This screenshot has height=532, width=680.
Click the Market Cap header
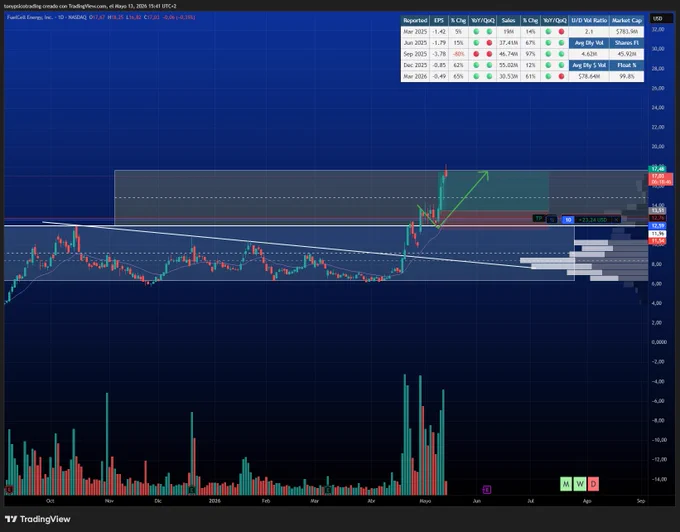(x=627, y=20)
